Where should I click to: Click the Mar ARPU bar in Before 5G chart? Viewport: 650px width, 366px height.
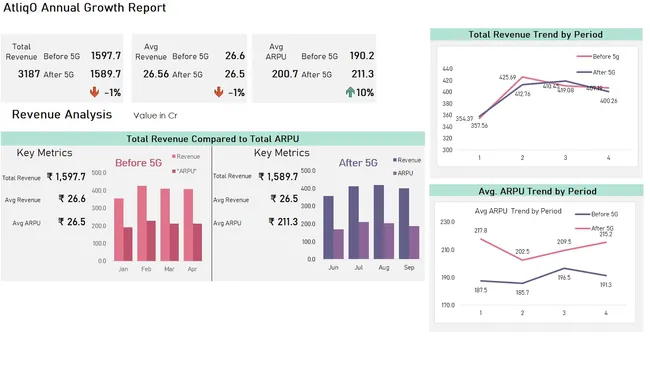point(174,242)
